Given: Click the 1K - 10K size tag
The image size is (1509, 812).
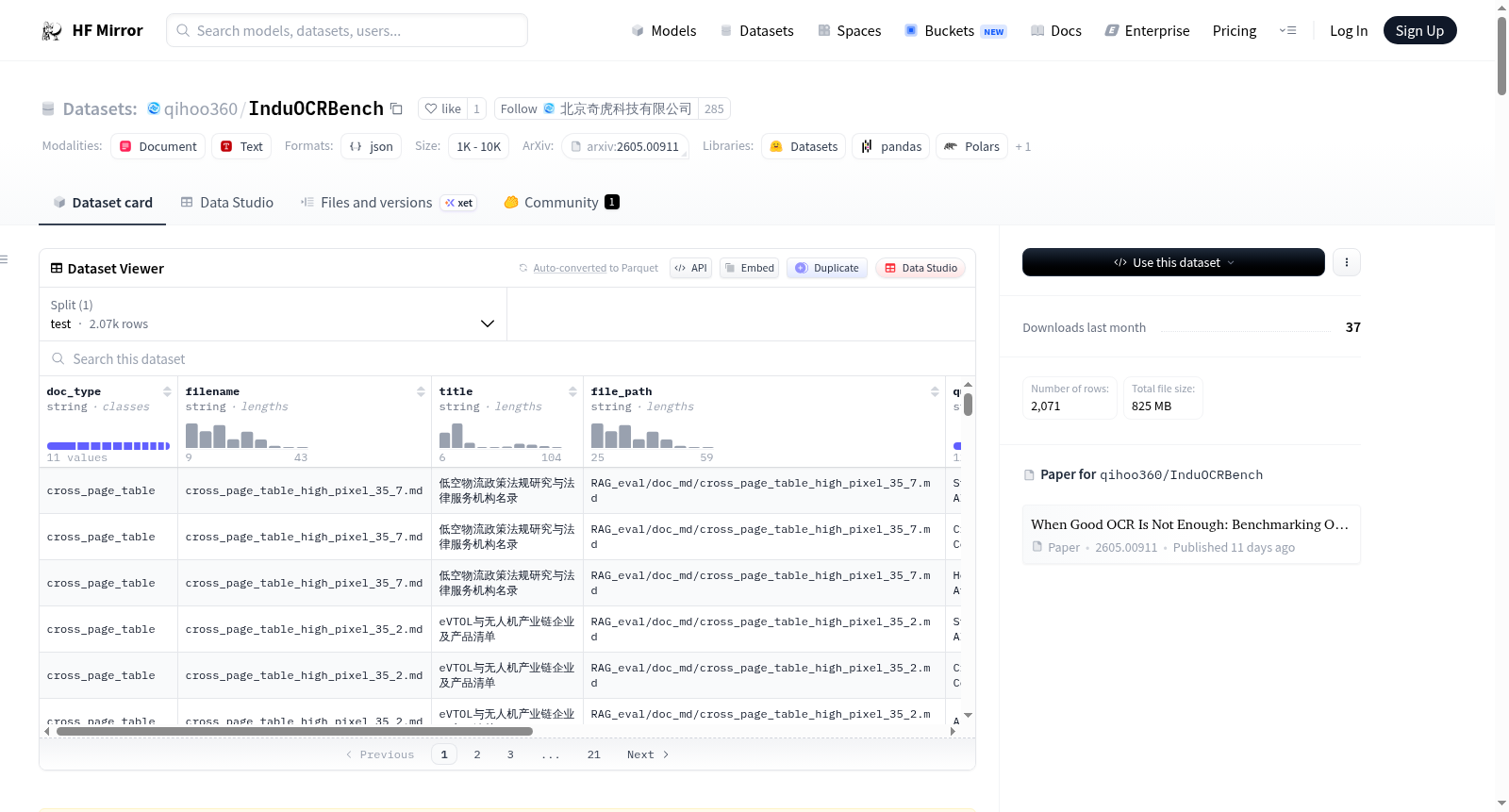Looking at the screenshot, I should 479,147.
